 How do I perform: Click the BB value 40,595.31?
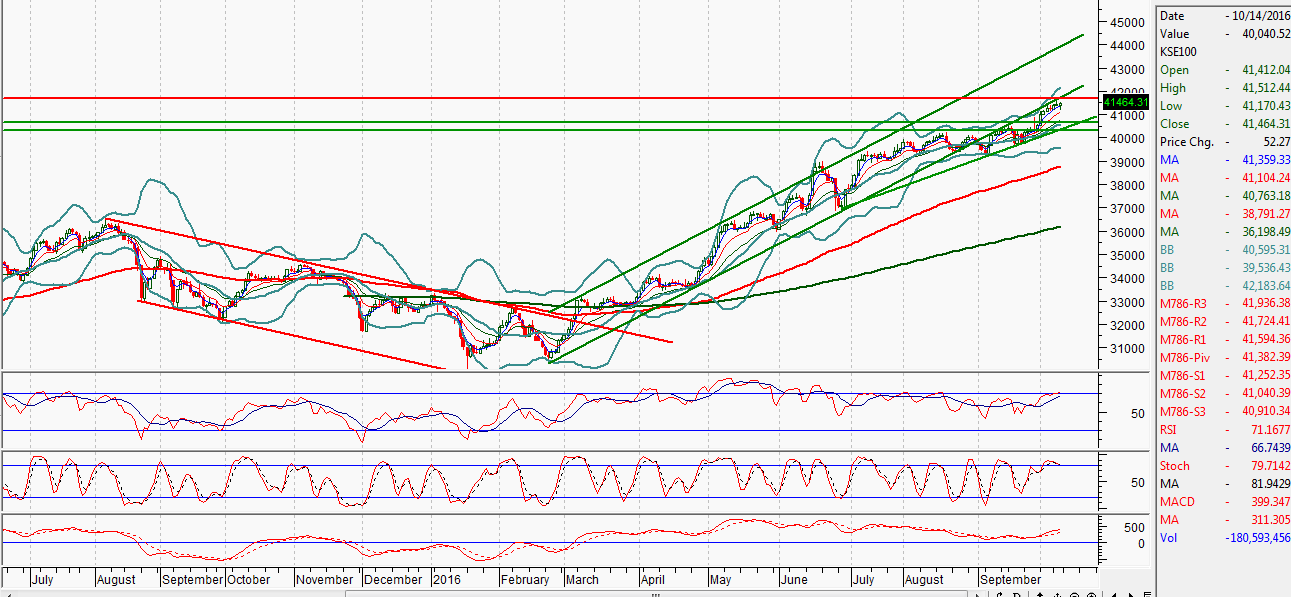click(1265, 250)
